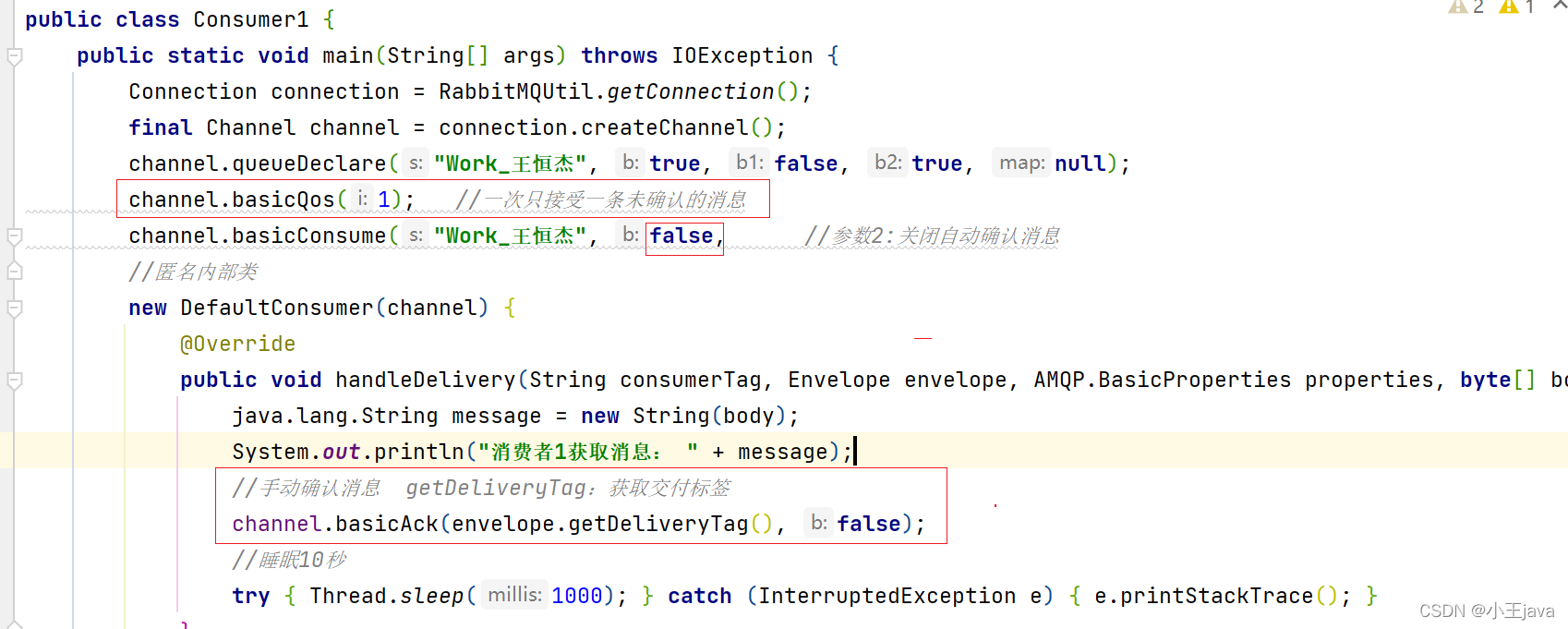Click the millis: parameter hint
This screenshot has height=629, width=1568.
pyautogui.click(x=514, y=595)
